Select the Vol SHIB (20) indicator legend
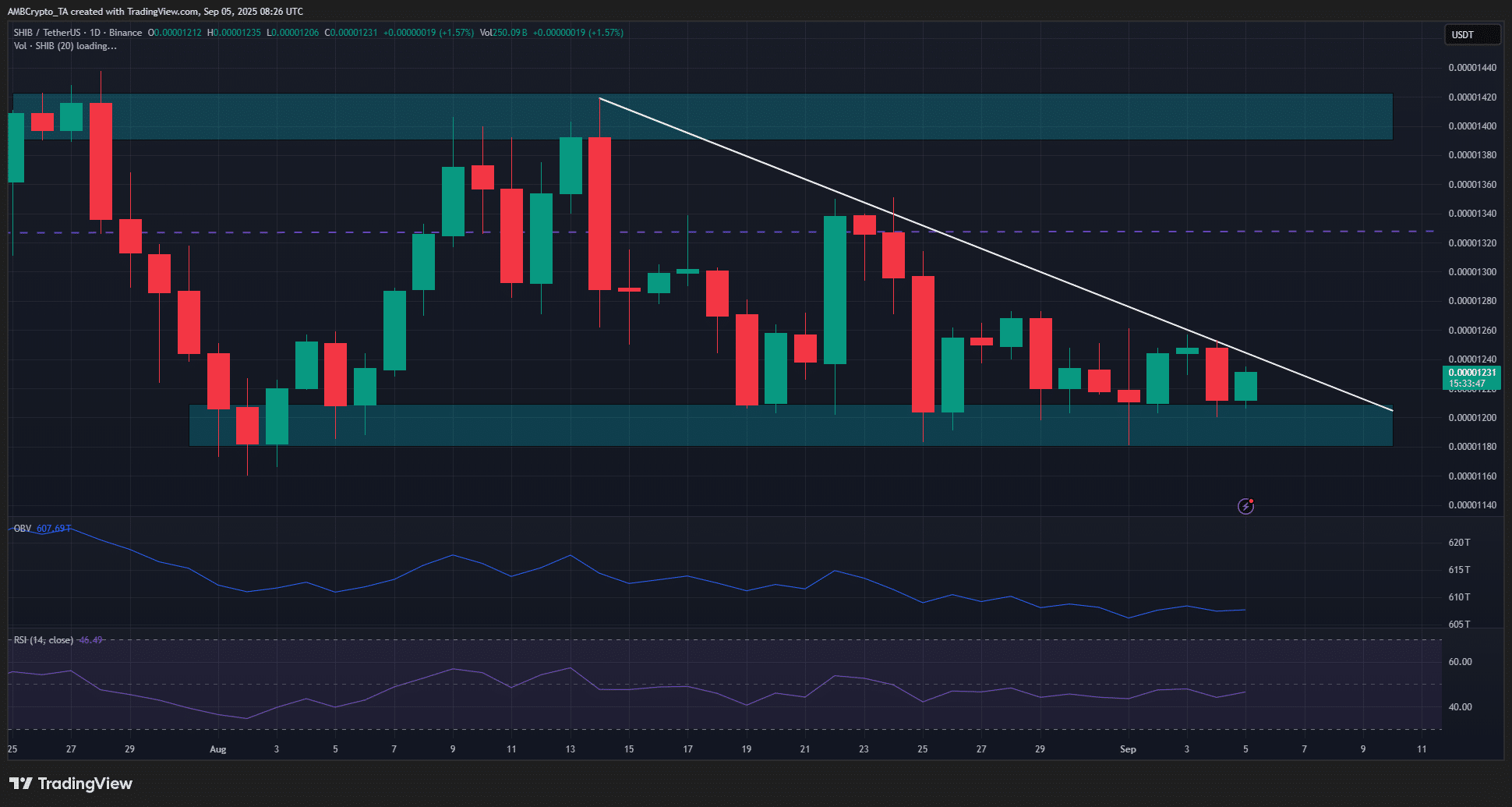Viewport: 1512px width, 807px height. point(65,46)
